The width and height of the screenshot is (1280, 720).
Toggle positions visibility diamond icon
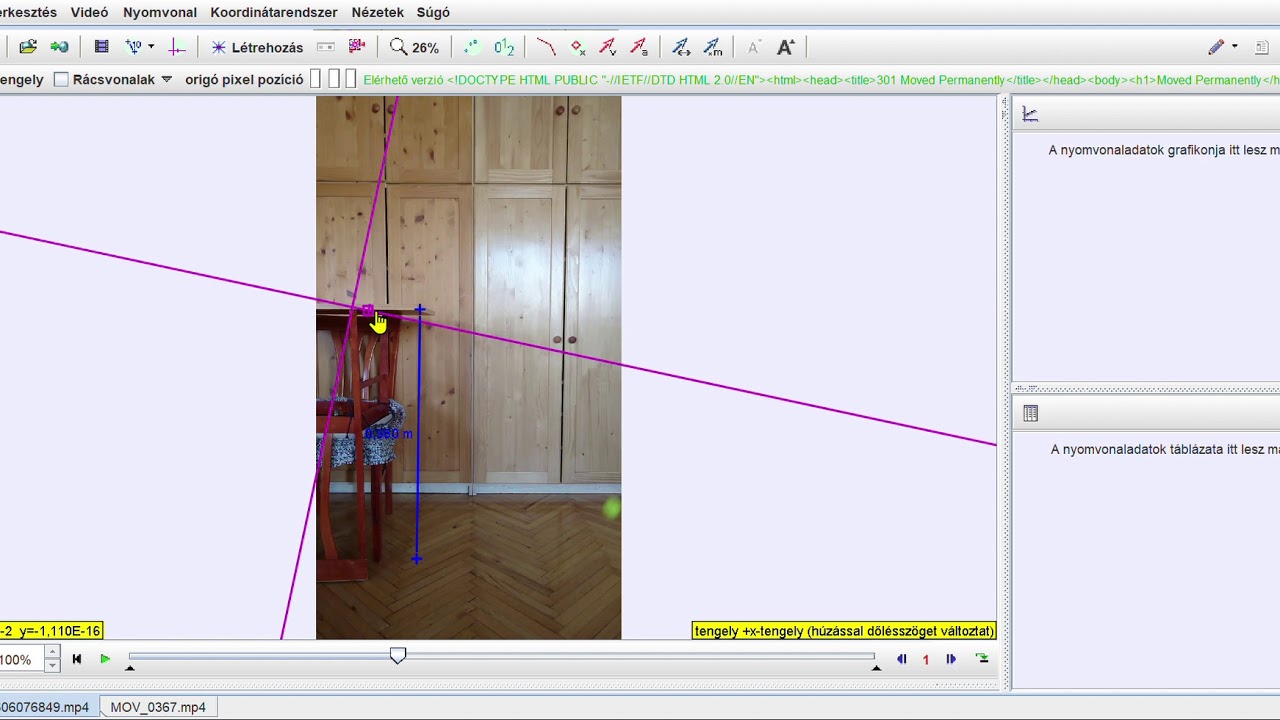[577, 47]
